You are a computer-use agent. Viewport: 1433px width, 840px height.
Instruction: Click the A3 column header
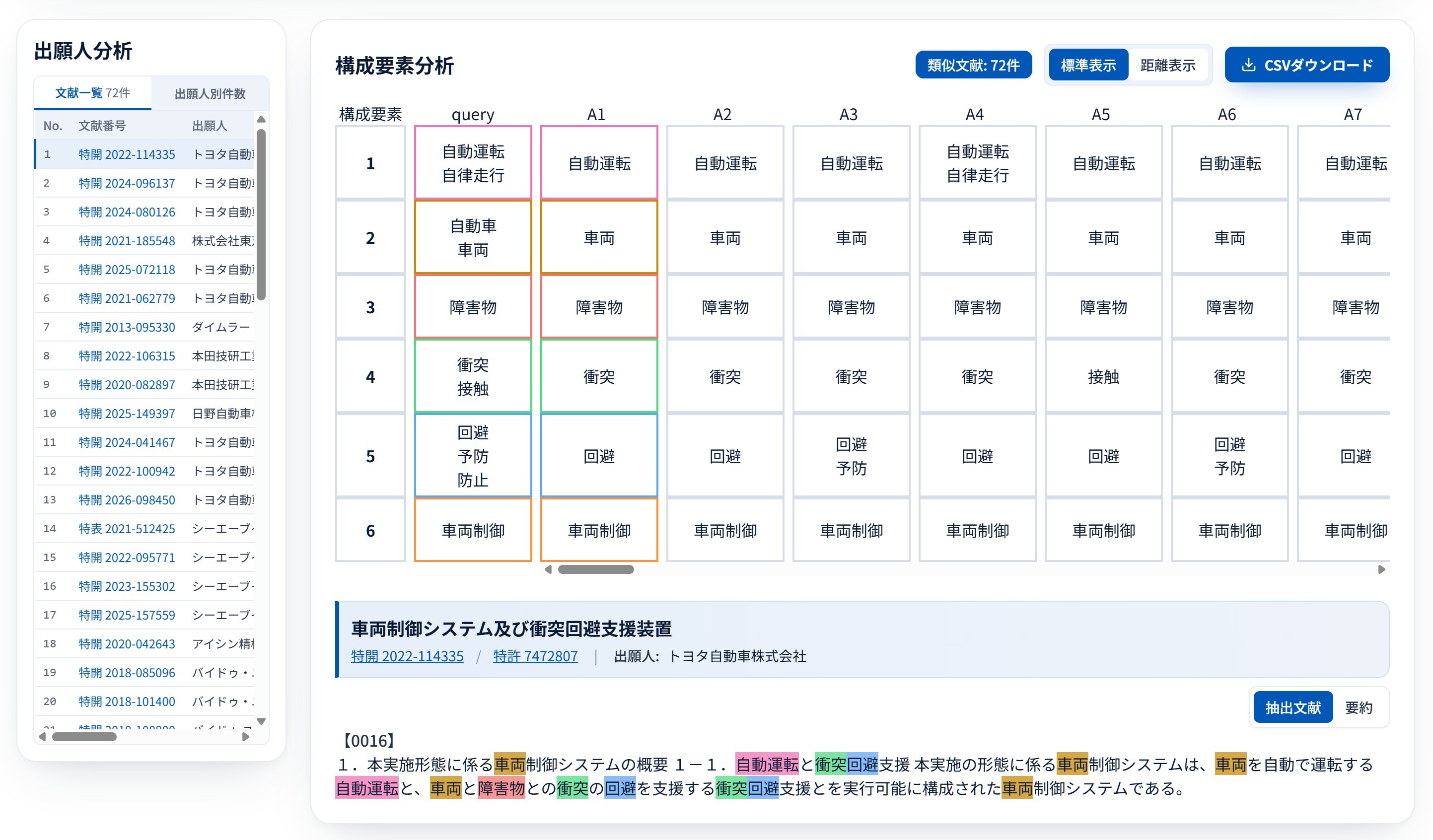pos(849,114)
